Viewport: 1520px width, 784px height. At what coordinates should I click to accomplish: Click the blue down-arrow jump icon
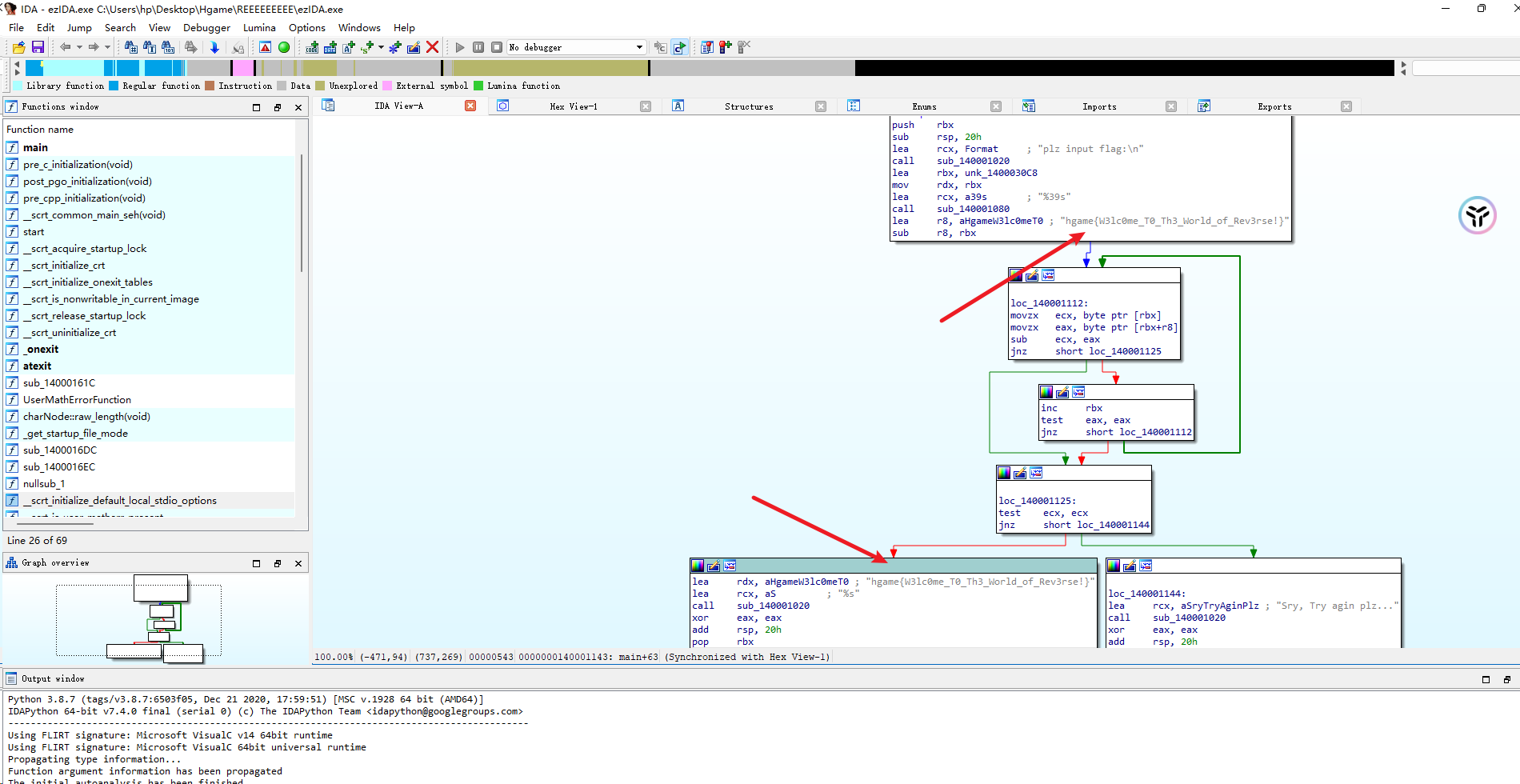(x=214, y=47)
